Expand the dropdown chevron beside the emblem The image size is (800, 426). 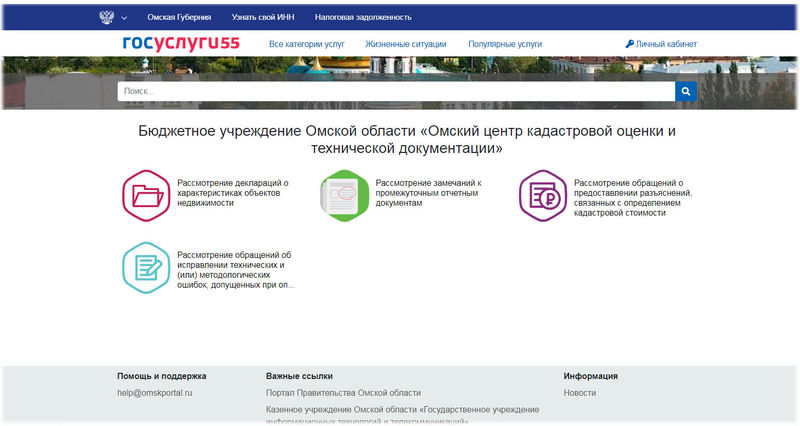[124, 18]
